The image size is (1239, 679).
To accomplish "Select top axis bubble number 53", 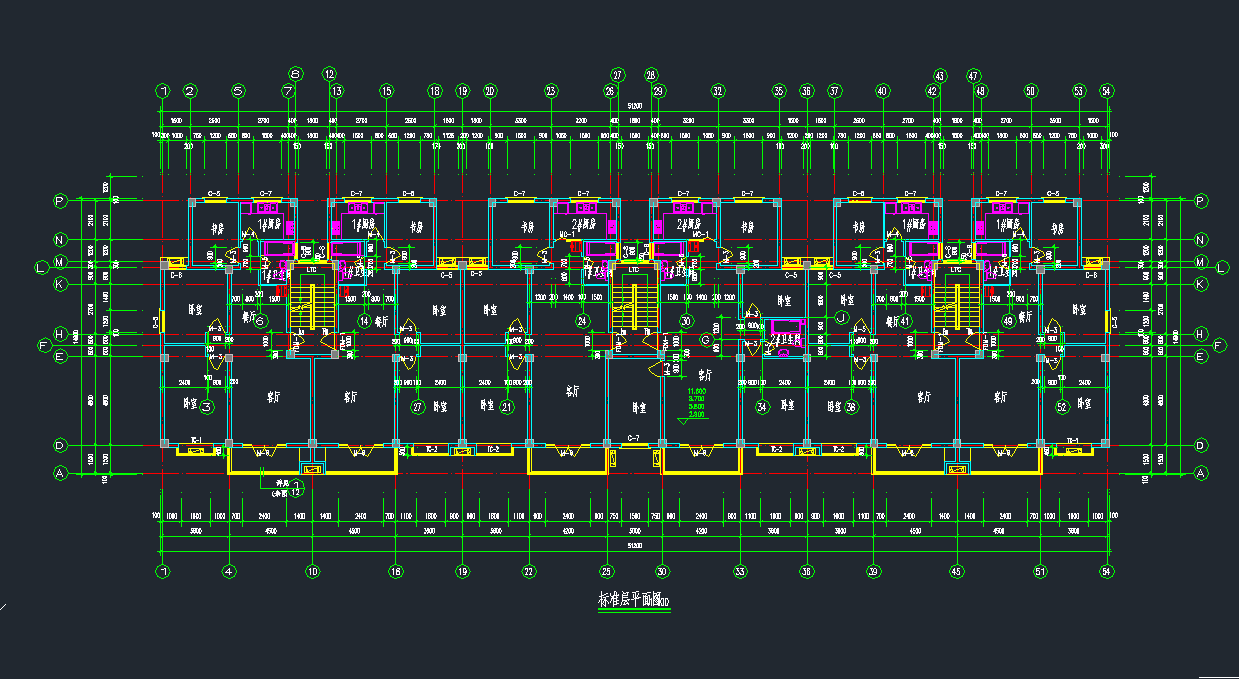I will (1079, 91).
